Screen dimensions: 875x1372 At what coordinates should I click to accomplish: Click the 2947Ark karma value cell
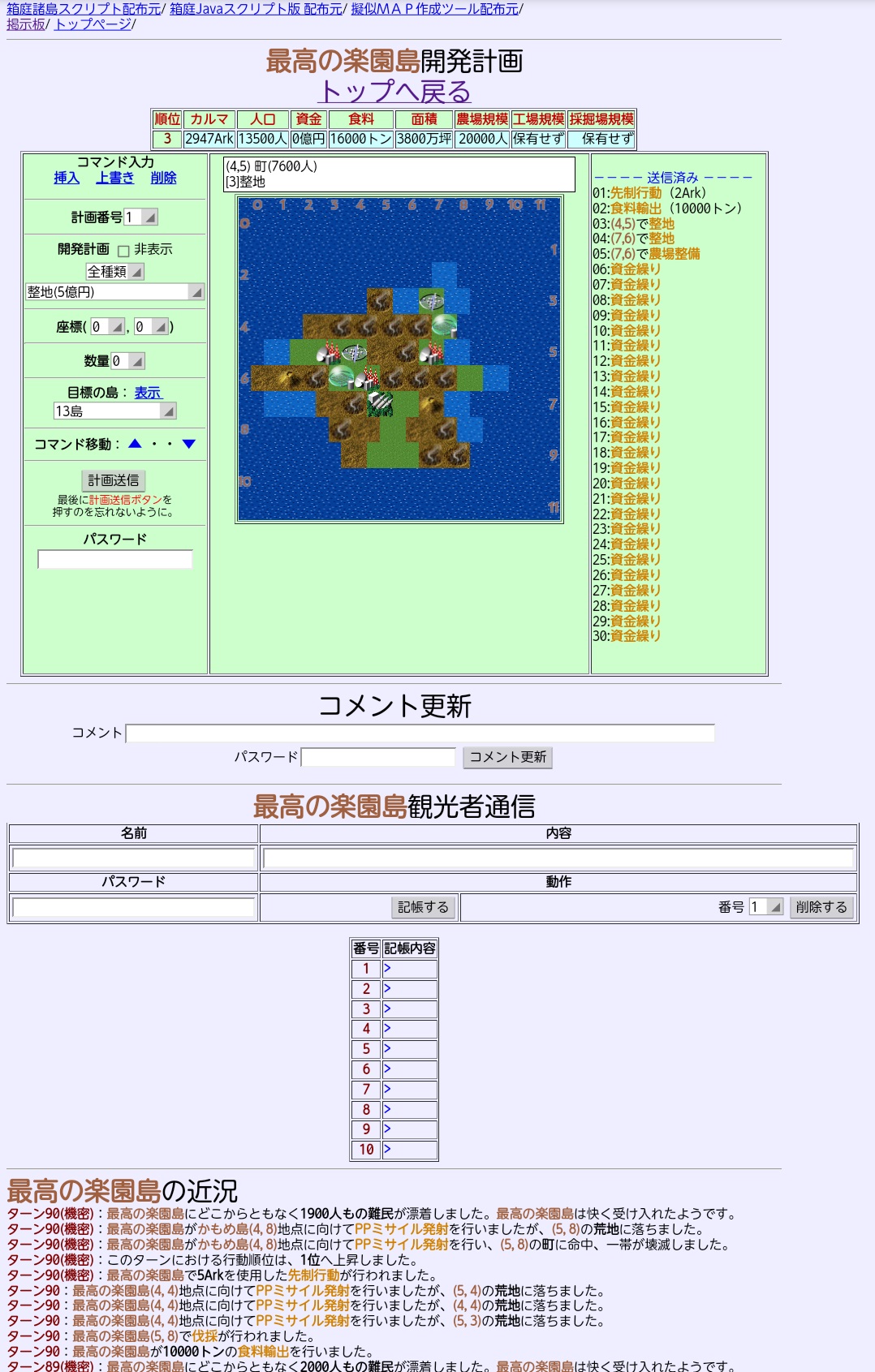[x=209, y=139]
